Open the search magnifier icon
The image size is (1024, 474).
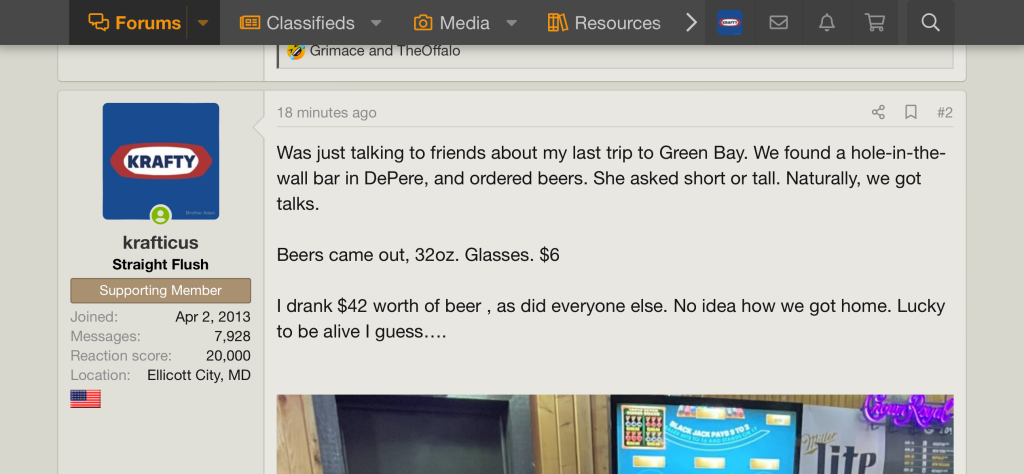pyautogui.click(x=930, y=23)
